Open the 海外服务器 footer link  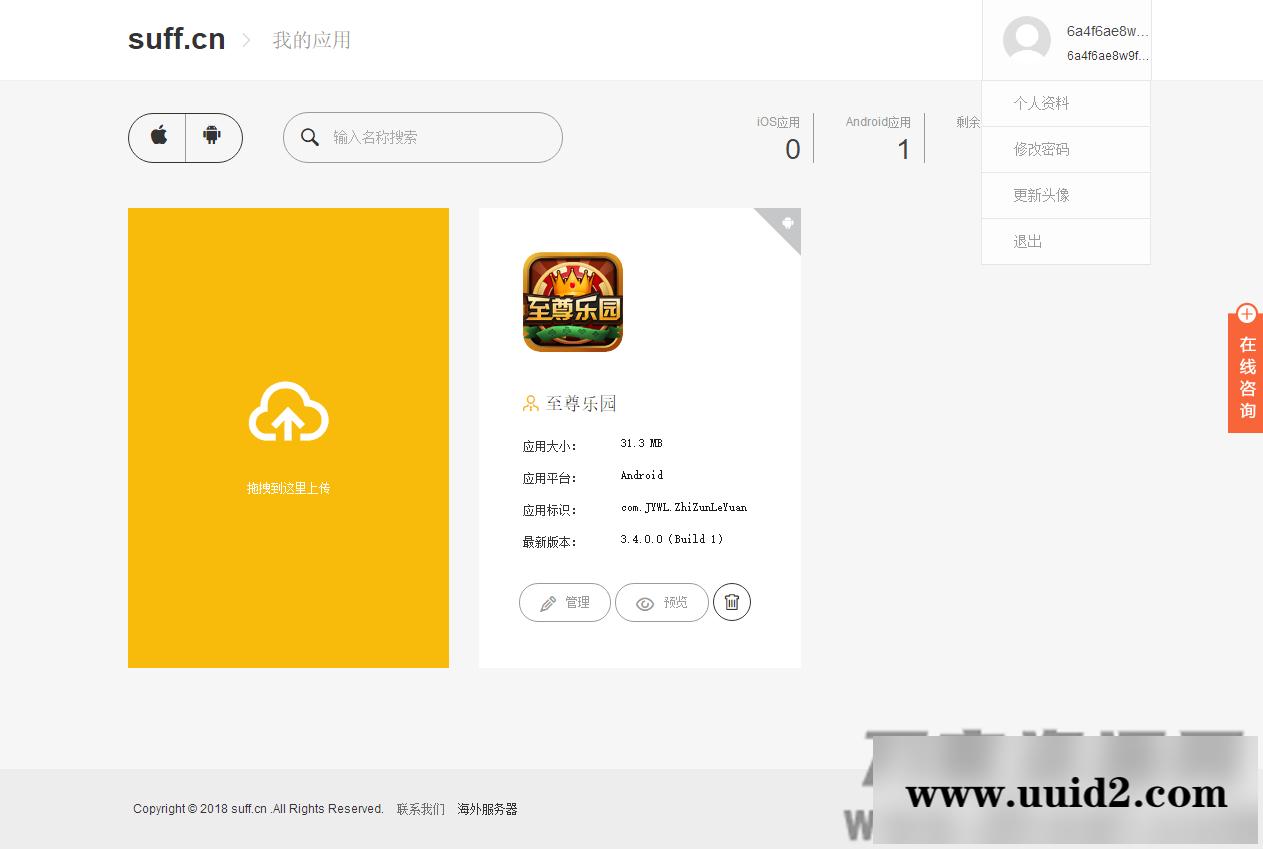[x=487, y=809]
